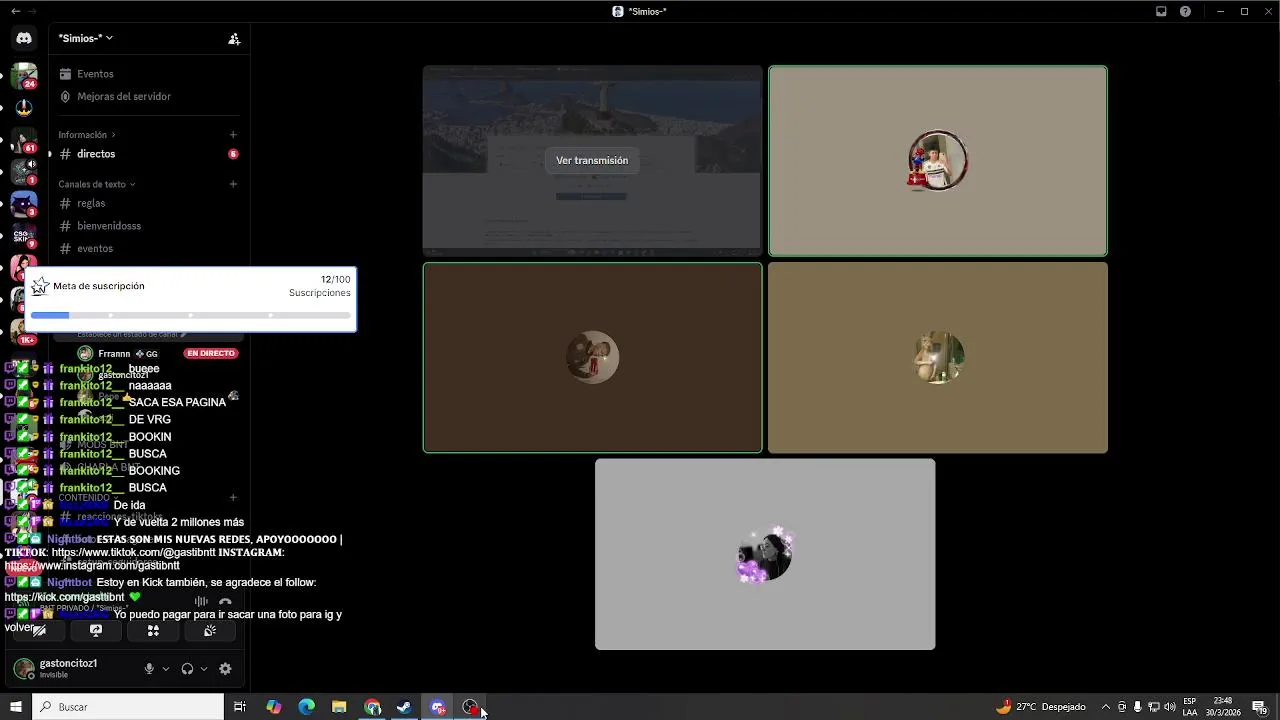Click Ver transmisión button
1280x720 pixels.
click(592, 160)
